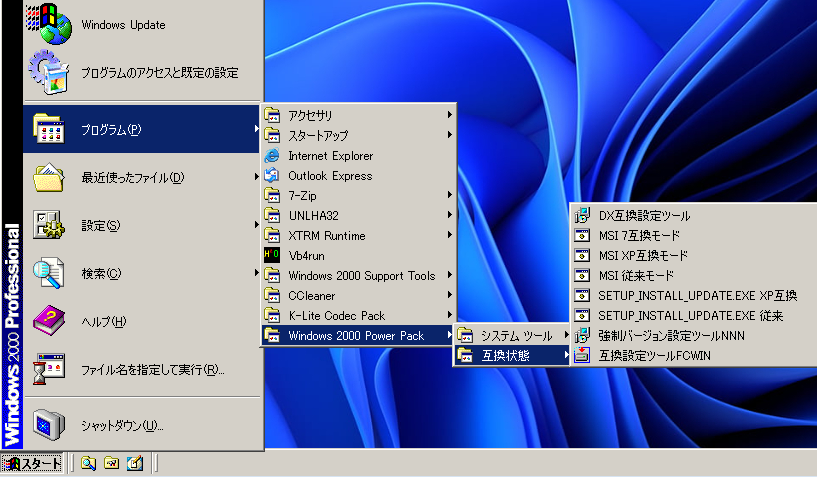Click the Vb4run icon
This screenshot has width=817, height=477.
272,255
